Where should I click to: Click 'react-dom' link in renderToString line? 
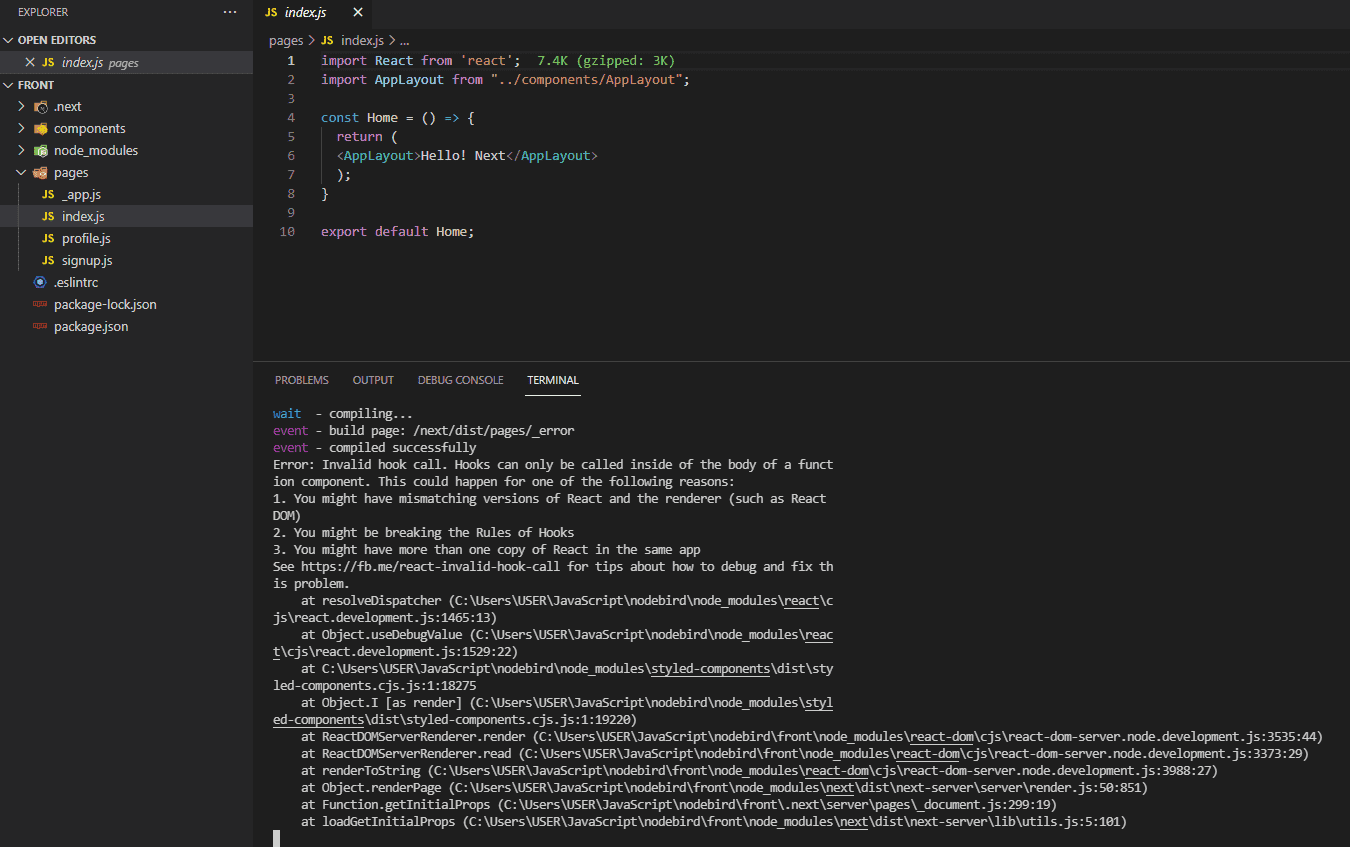835,770
